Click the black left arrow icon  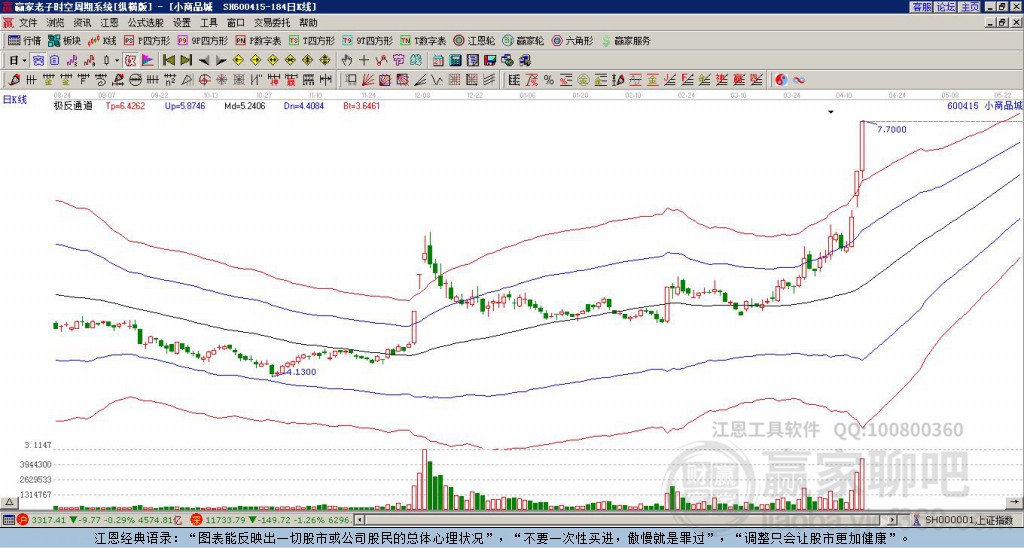pos(204,61)
